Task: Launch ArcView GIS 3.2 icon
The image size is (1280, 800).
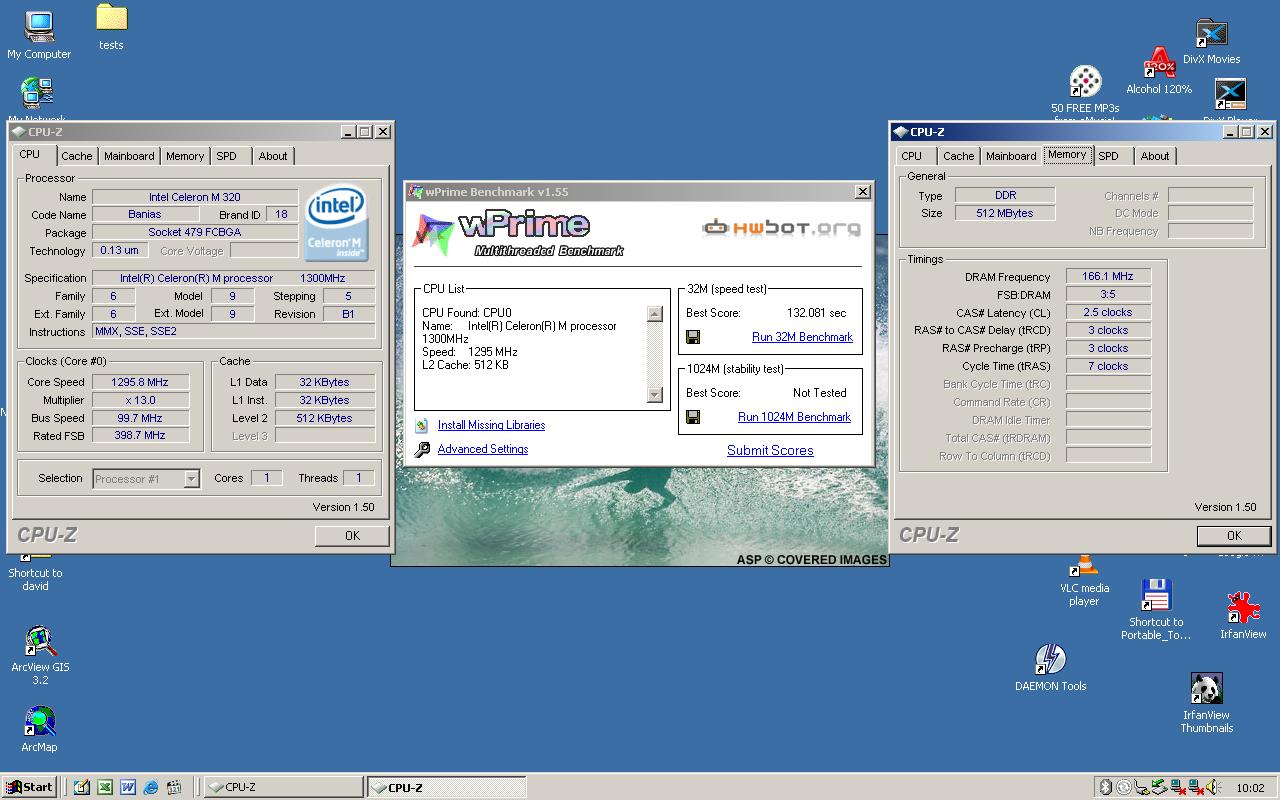Action: tap(40, 655)
